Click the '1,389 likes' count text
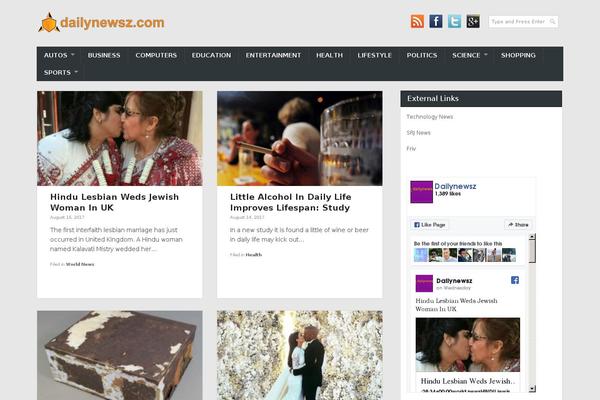This screenshot has height=400, width=600. 448,194
